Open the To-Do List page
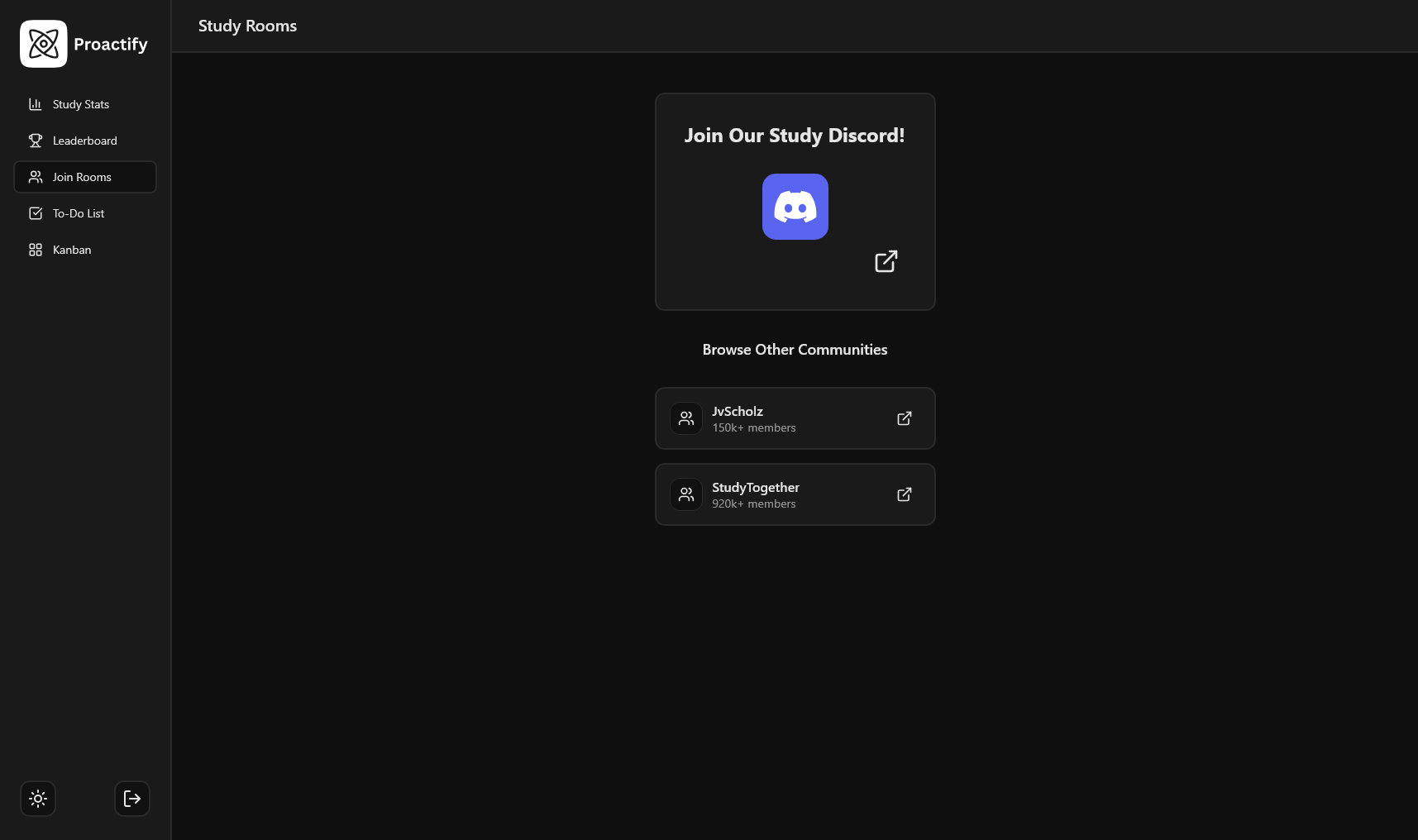Screen dimensions: 1418x840 click(85, 213)
